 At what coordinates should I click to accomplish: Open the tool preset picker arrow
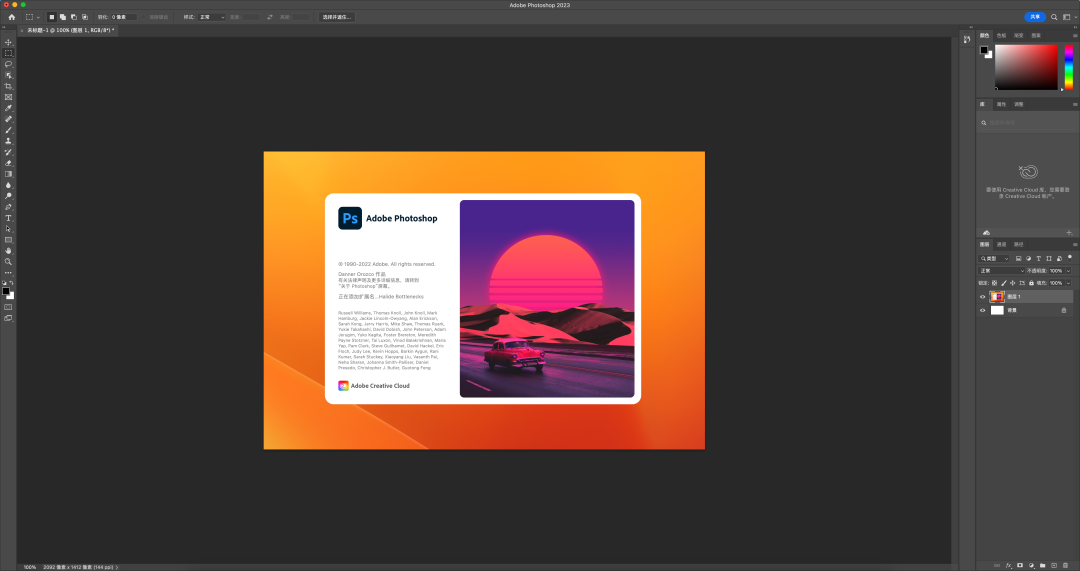click(38, 17)
